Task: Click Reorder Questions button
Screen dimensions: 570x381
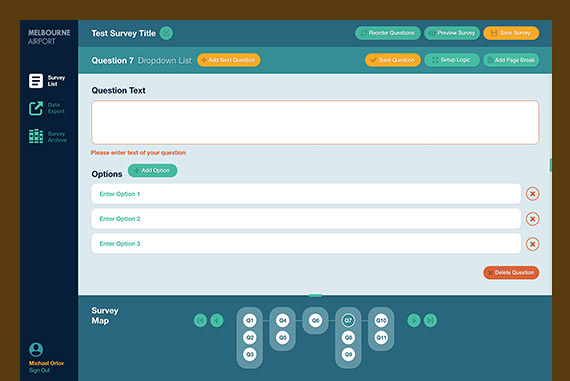Action: click(388, 33)
